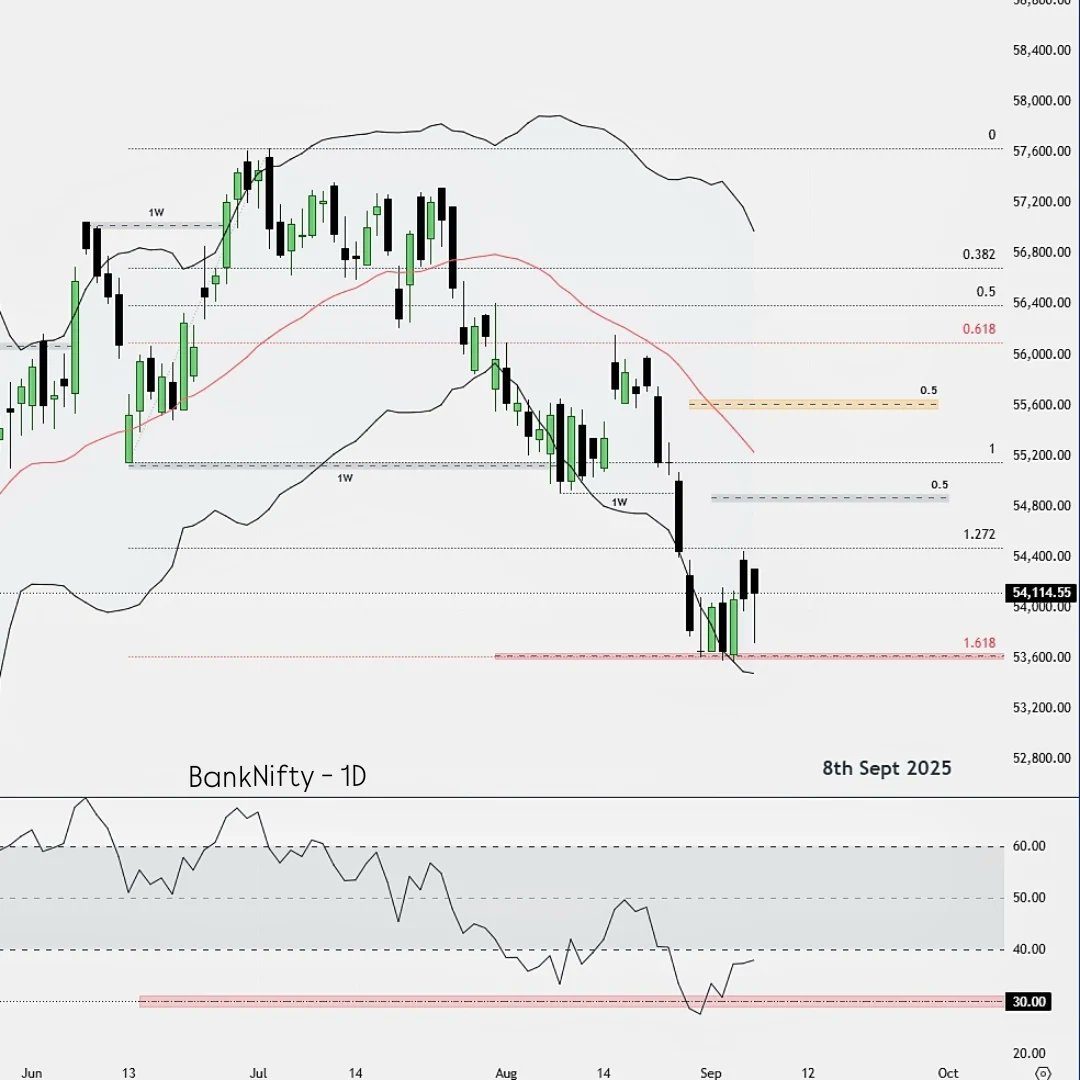Click the 54,800.00 price axis label

[1041, 506]
